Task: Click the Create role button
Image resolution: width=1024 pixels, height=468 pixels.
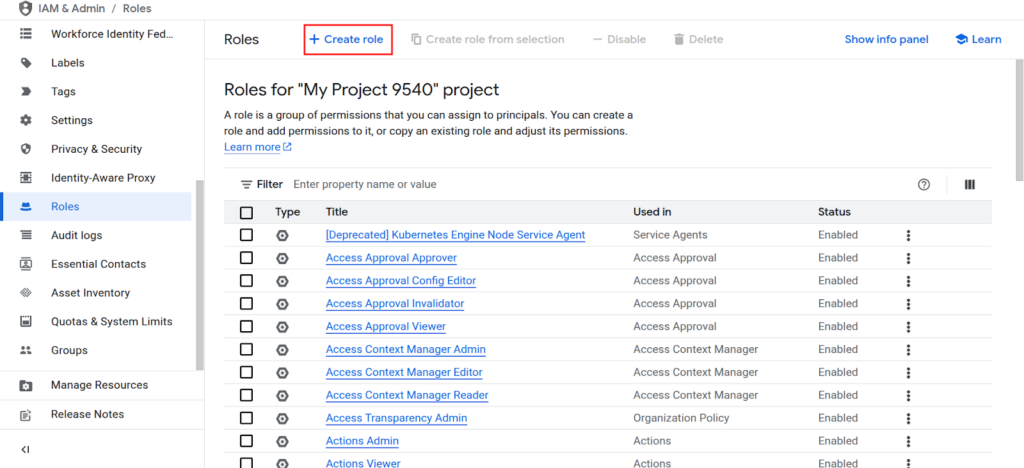Action: tap(346, 39)
